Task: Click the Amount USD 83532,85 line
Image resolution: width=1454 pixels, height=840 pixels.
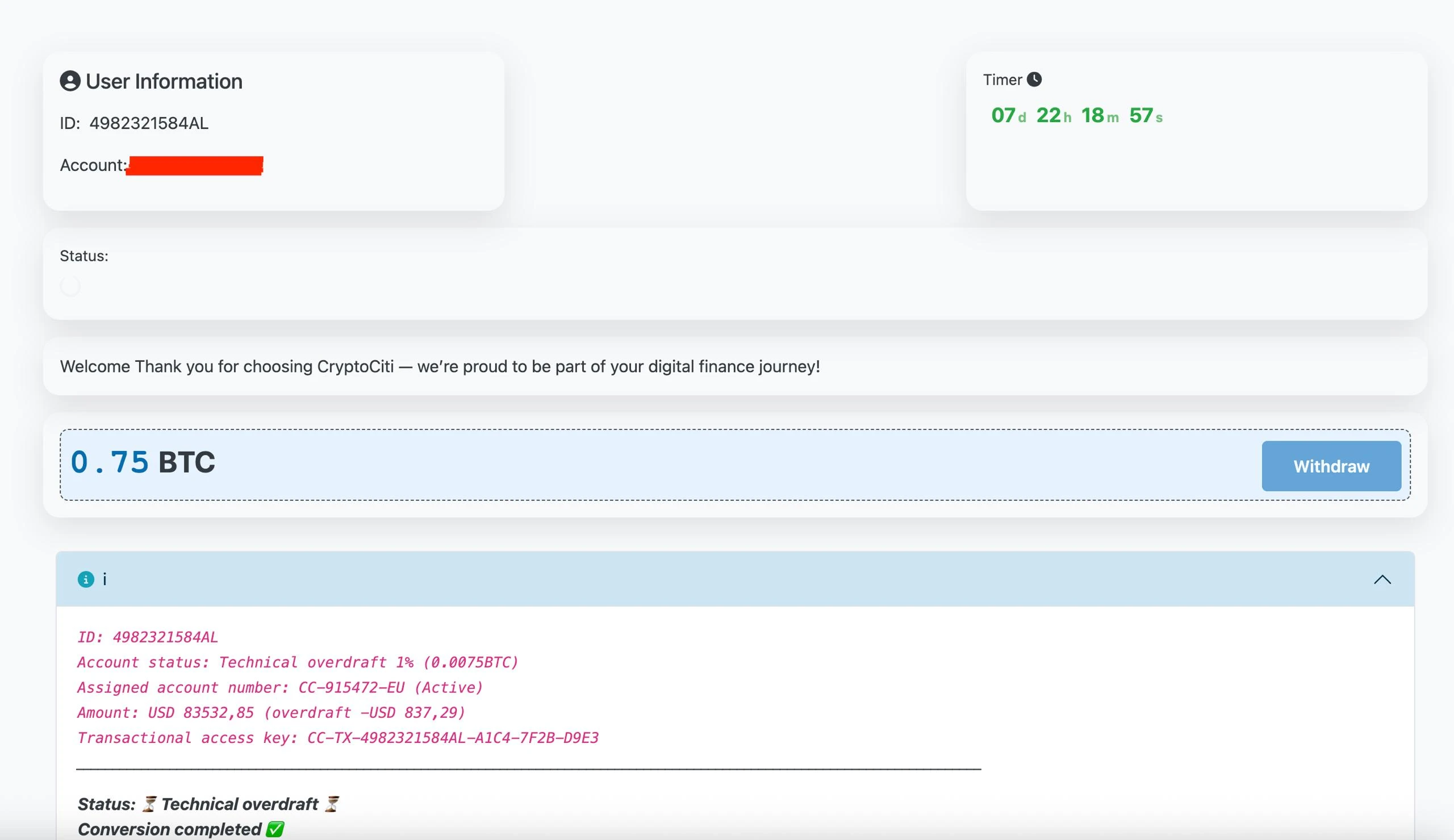Action: point(271,713)
